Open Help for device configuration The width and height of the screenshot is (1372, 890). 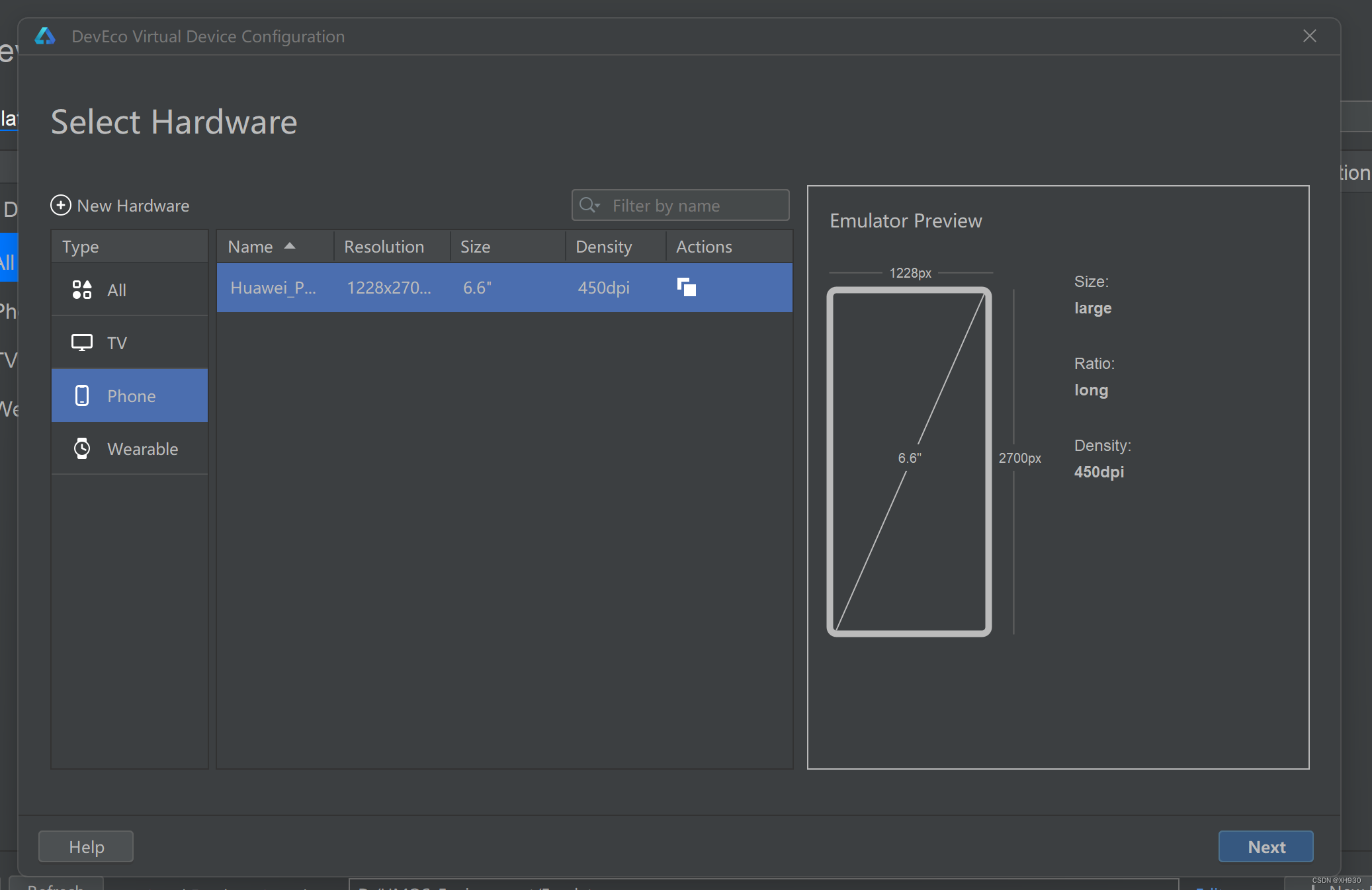[86, 846]
